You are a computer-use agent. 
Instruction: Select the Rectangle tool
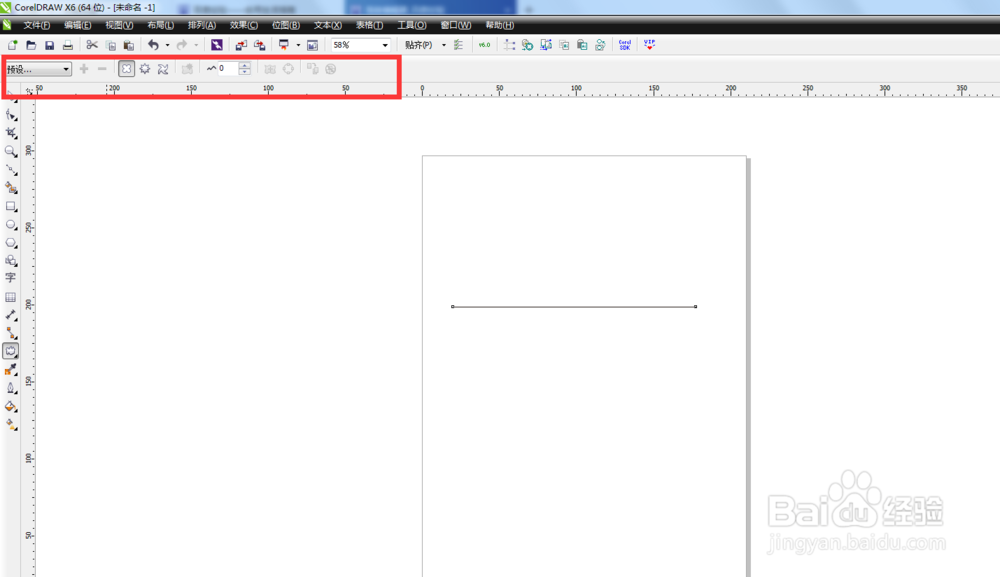click(x=11, y=207)
